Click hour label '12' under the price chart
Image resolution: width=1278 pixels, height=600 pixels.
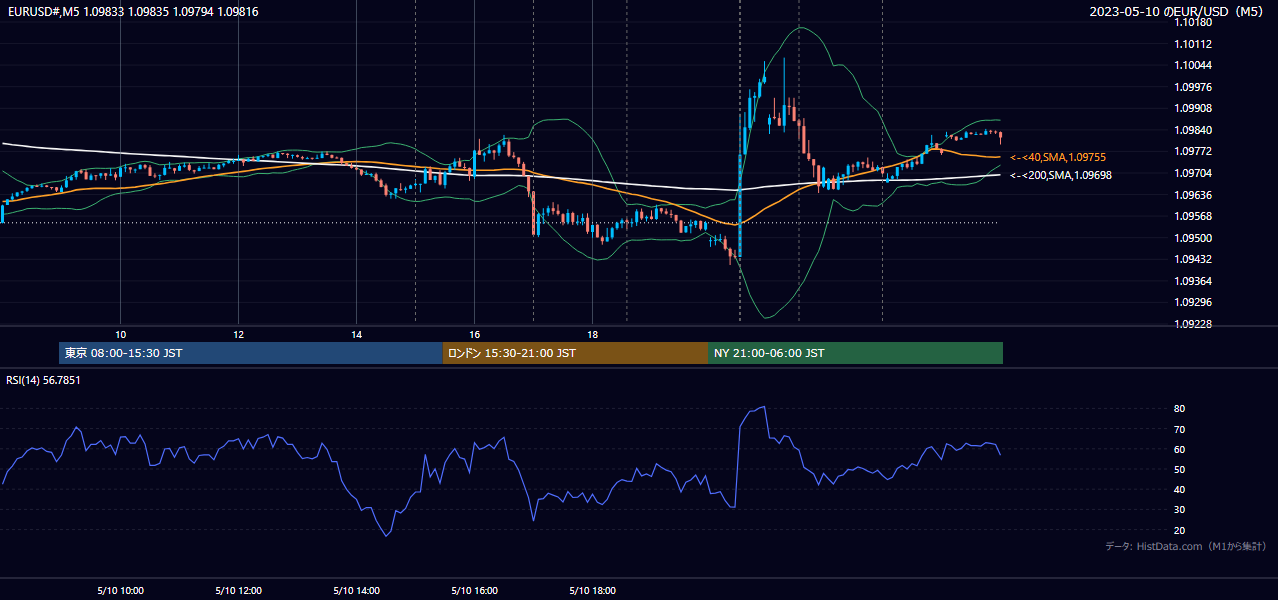[x=238, y=335]
